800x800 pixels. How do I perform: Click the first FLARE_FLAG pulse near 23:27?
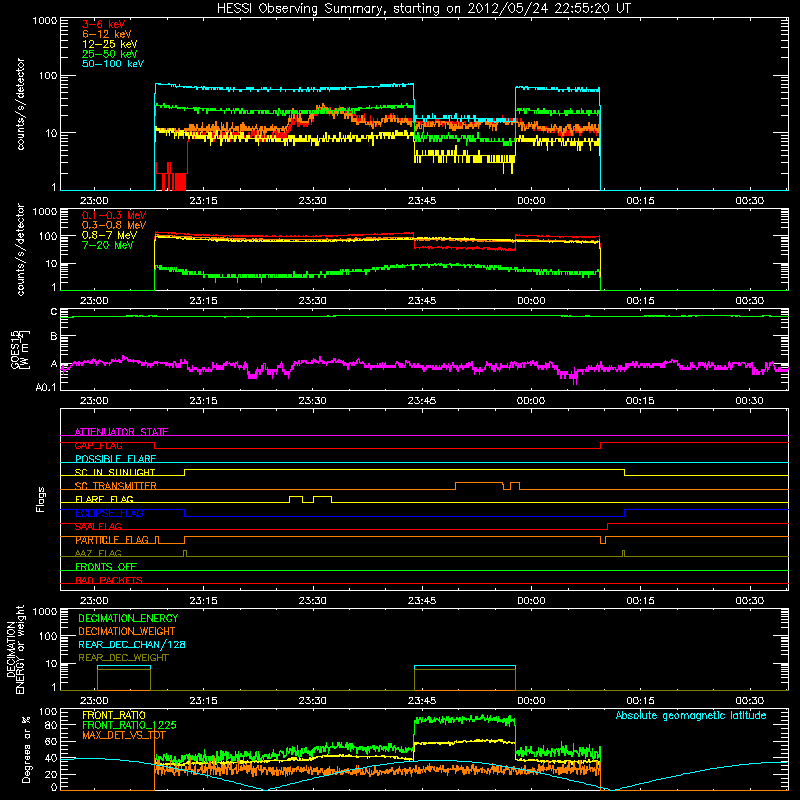[296, 499]
